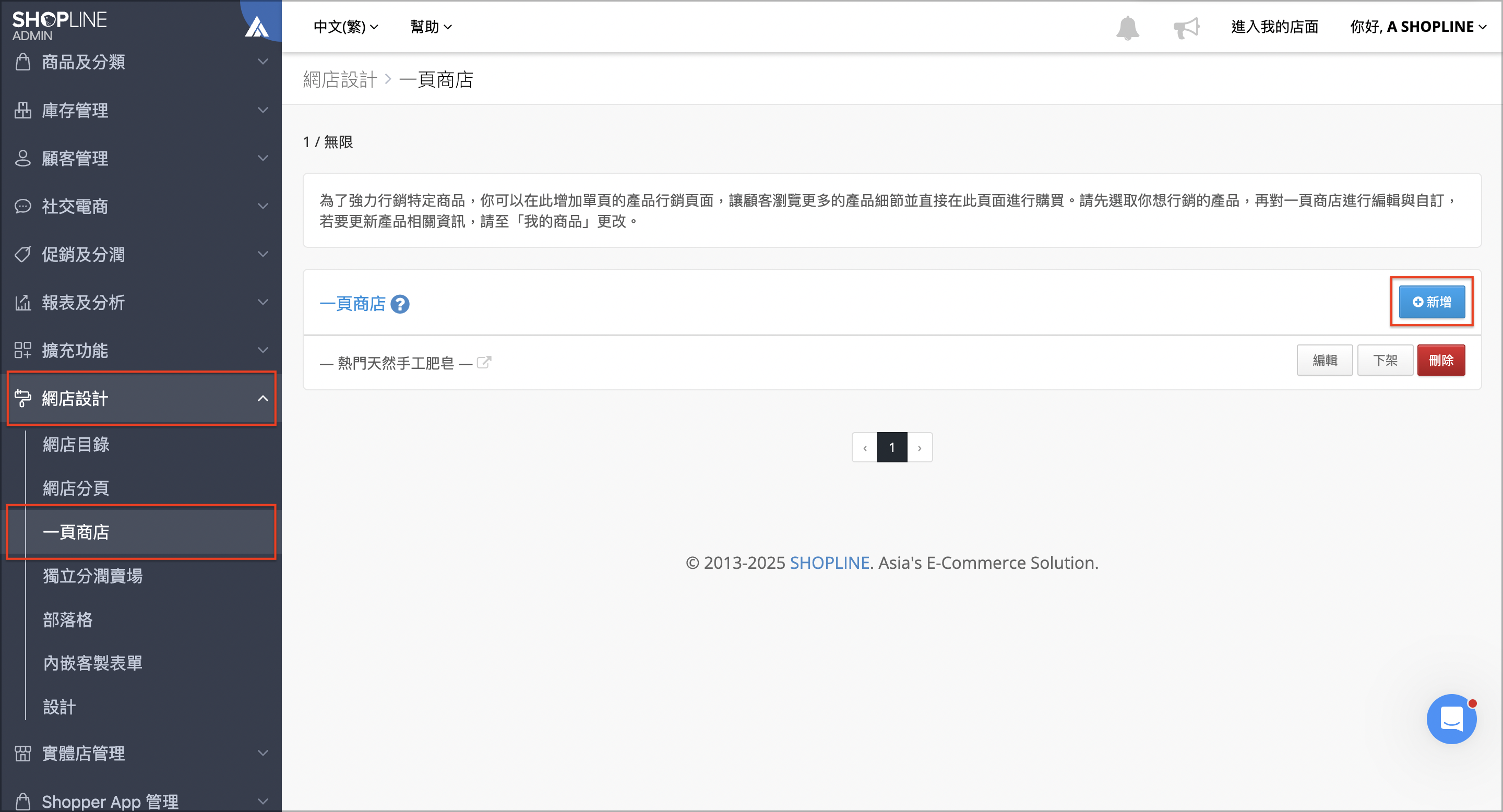Viewport: 1503px width, 812px height.
Task: Click the current breadcrumb text 一頁商店
Action: click(436, 79)
